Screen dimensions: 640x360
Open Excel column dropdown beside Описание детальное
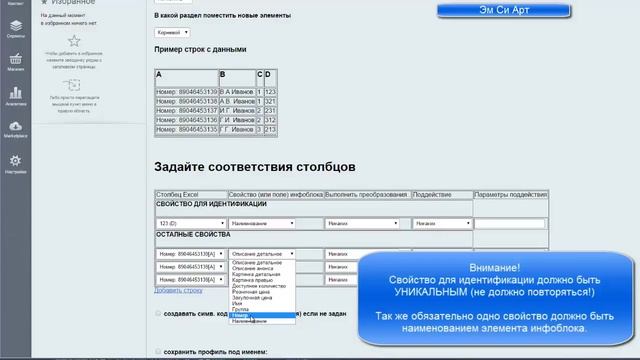pos(190,254)
